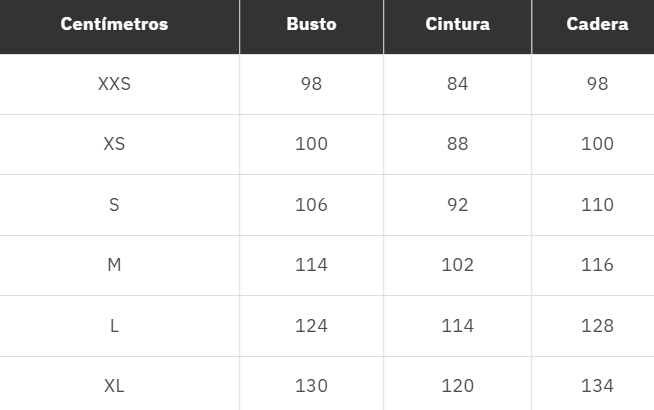
Task: Select Busto value 124 for size L
Action: coord(311,326)
